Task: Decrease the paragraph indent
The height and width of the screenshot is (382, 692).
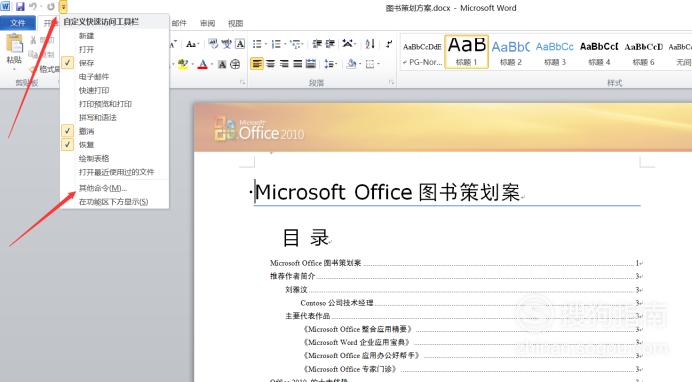Action: (x=316, y=44)
